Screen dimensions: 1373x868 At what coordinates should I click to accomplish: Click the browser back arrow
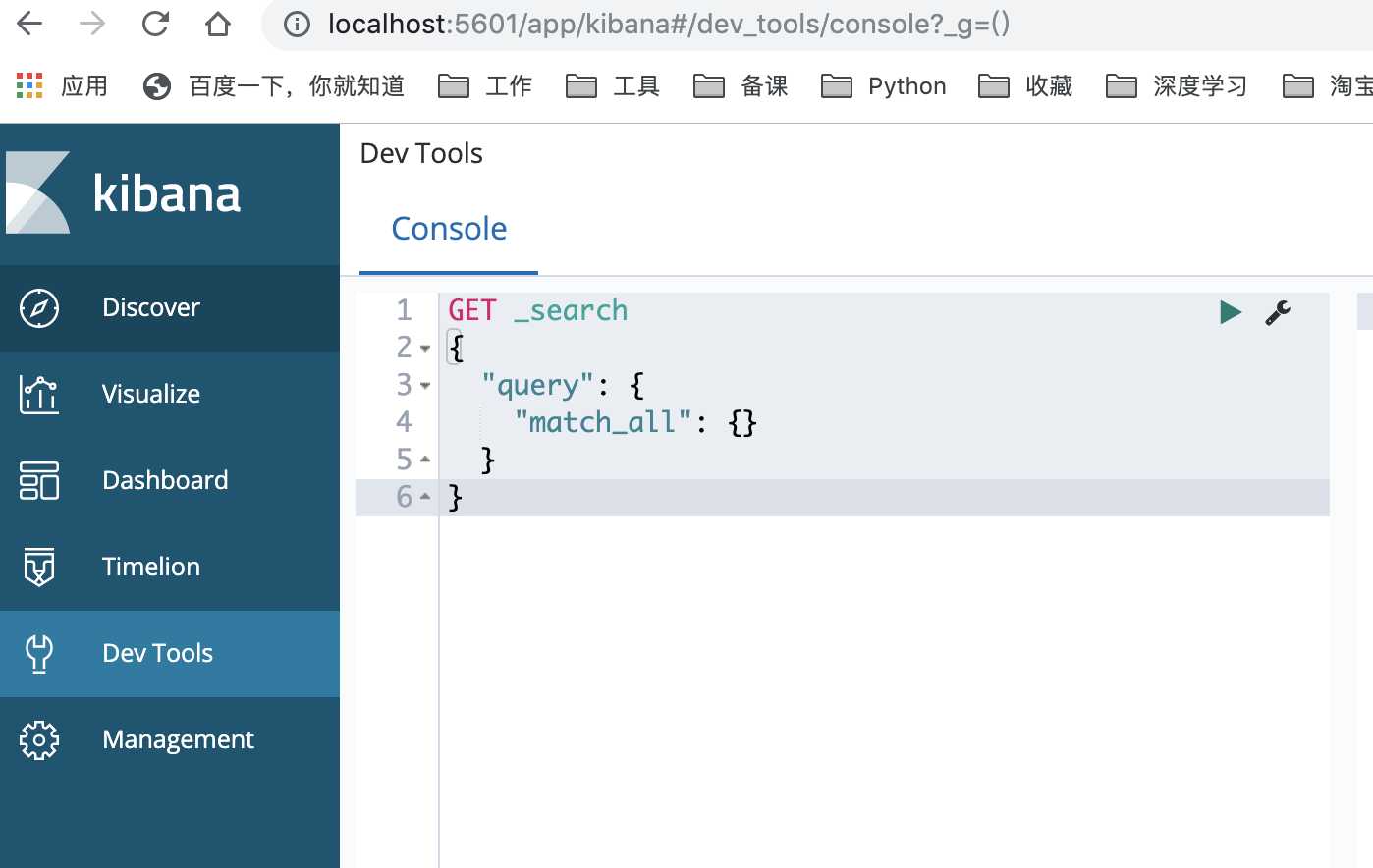[30, 24]
